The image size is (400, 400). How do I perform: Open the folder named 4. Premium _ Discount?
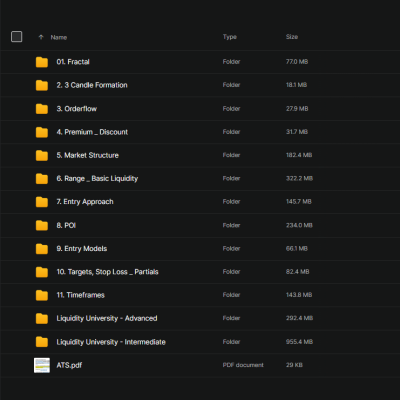92,132
